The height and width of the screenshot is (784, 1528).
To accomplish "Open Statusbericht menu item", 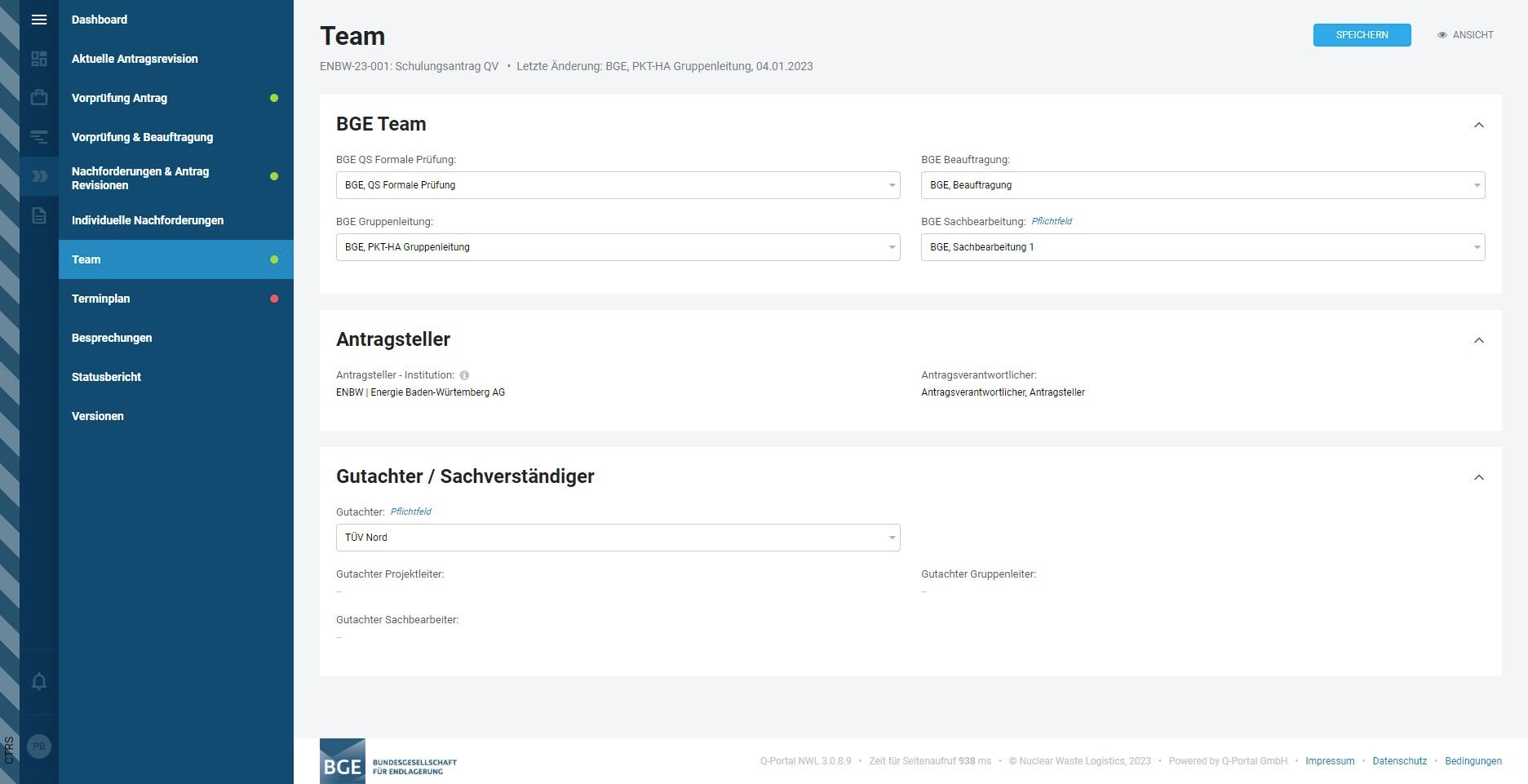I will (106, 377).
